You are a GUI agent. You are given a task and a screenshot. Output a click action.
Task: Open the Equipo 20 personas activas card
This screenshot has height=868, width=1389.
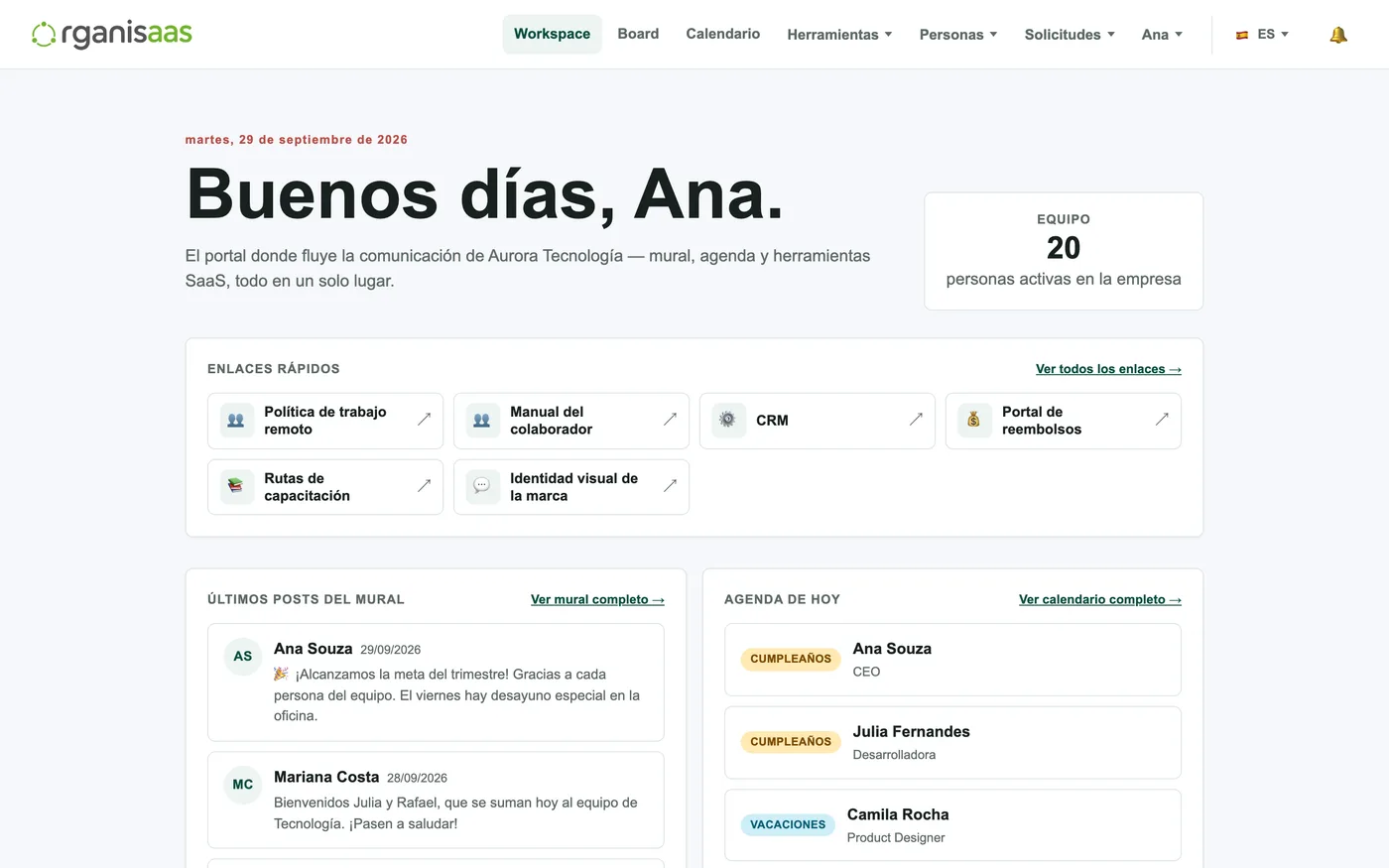pyautogui.click(x=1064, y=251)
